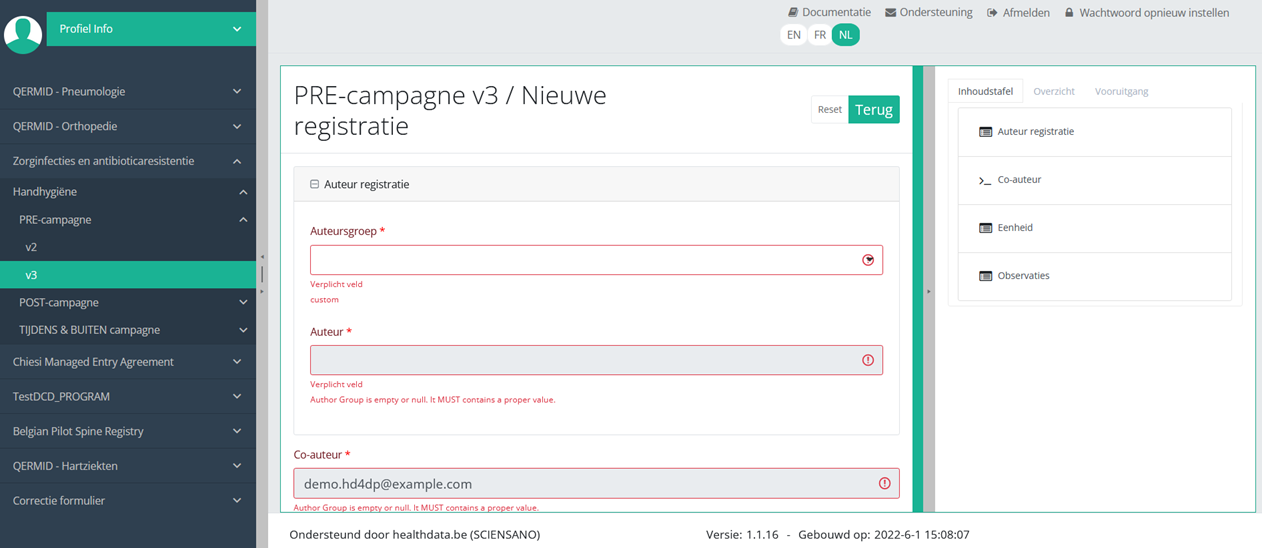The image size is (1262, 548).
Task: Open the Vooruitgang tab
Action: point(1121,91)
